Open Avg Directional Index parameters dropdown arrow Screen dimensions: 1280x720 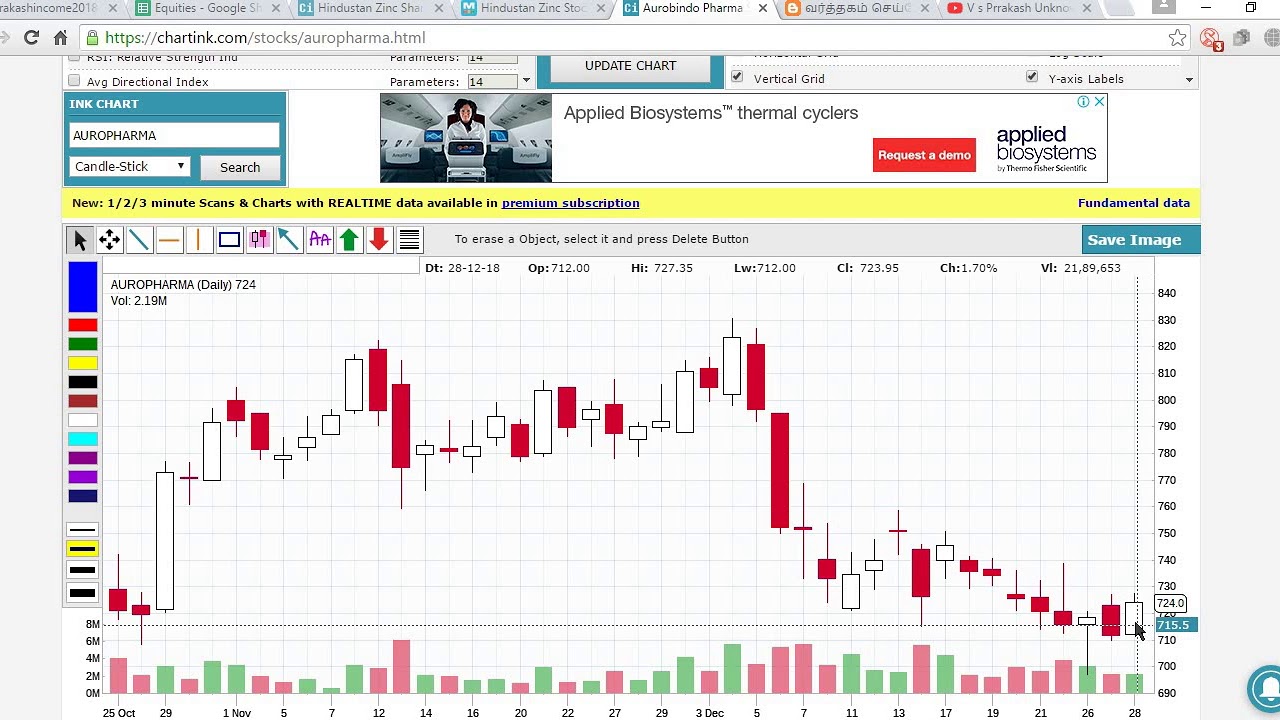click(526, 81)
